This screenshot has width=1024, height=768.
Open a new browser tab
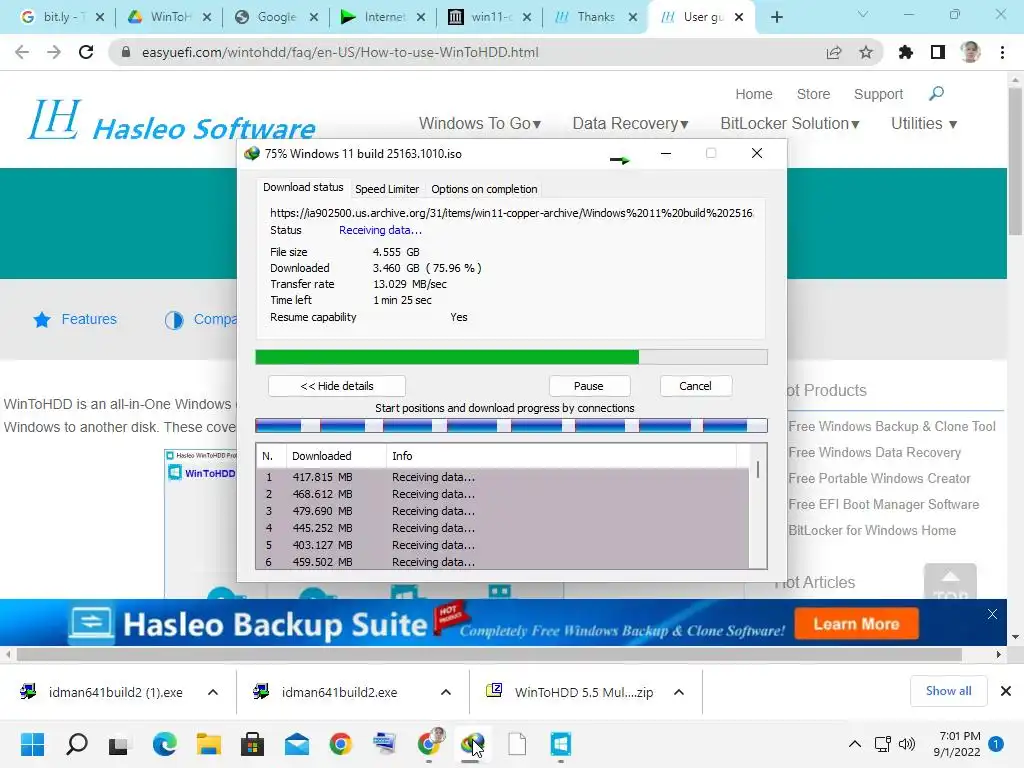[x=776, y=17]
